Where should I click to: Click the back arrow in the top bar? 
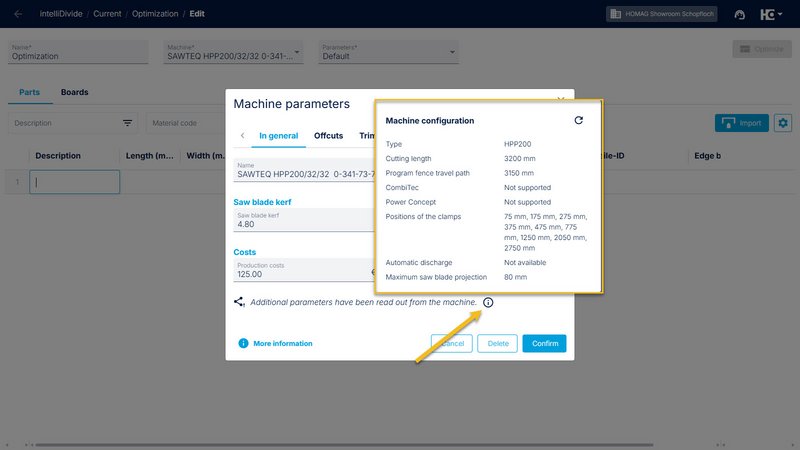[18, 14]
